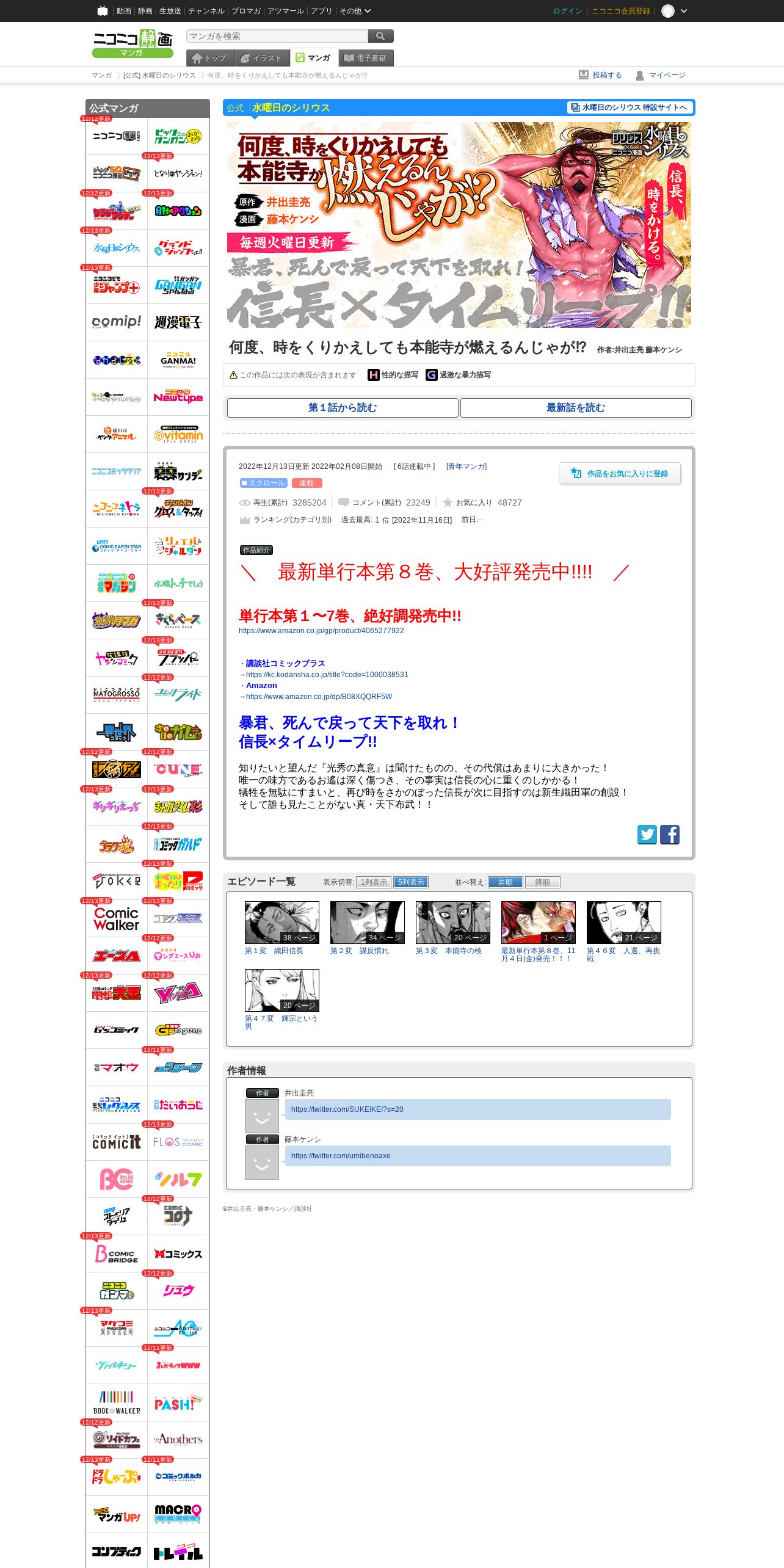Viewport: 784px width, 1568px height.
Task: Open 水曜日のシリウス 特設サイトへ link
Action: (x=630, y=107)
